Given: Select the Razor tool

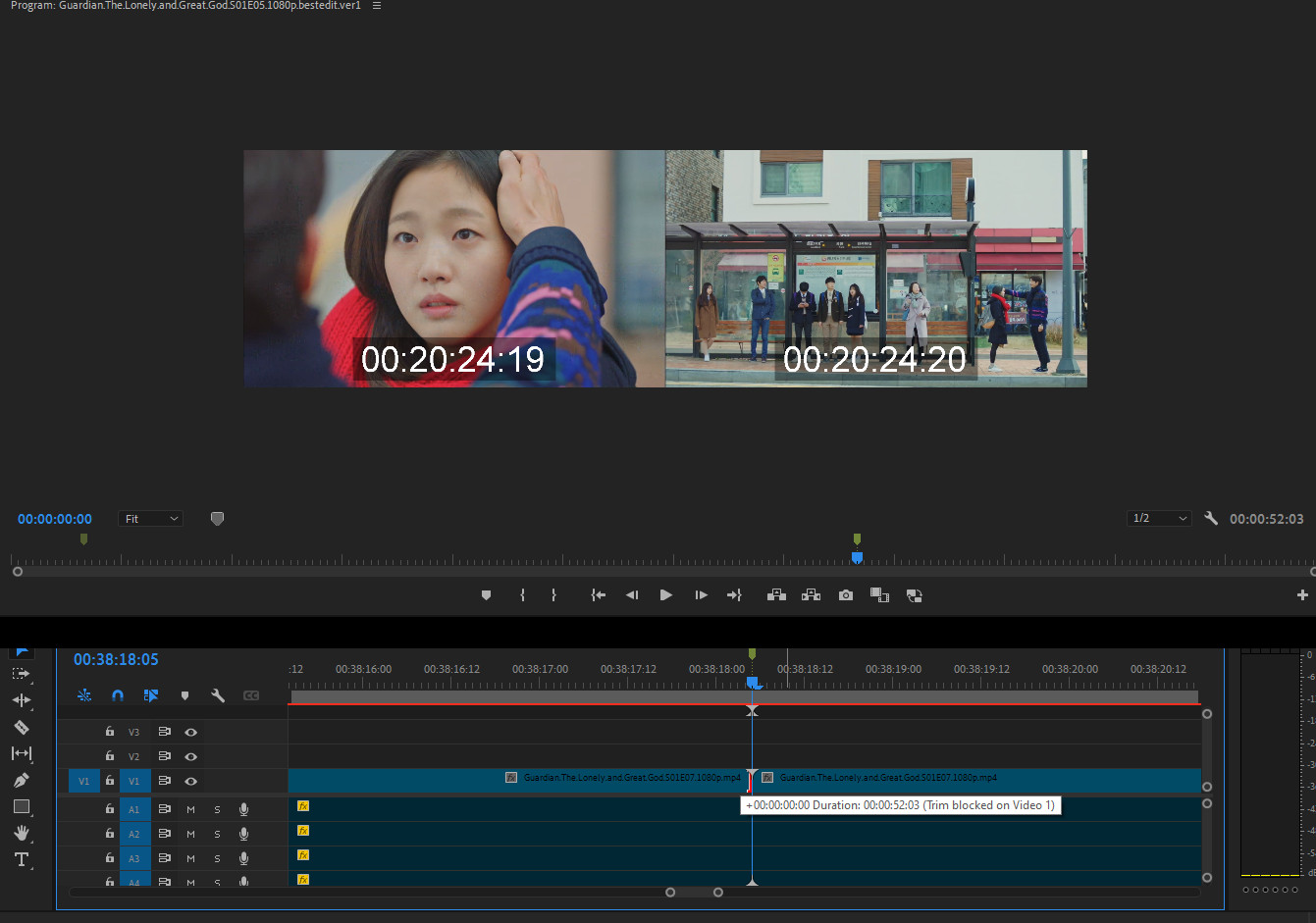Looking at the screenshot, I should tap(21, 727).
